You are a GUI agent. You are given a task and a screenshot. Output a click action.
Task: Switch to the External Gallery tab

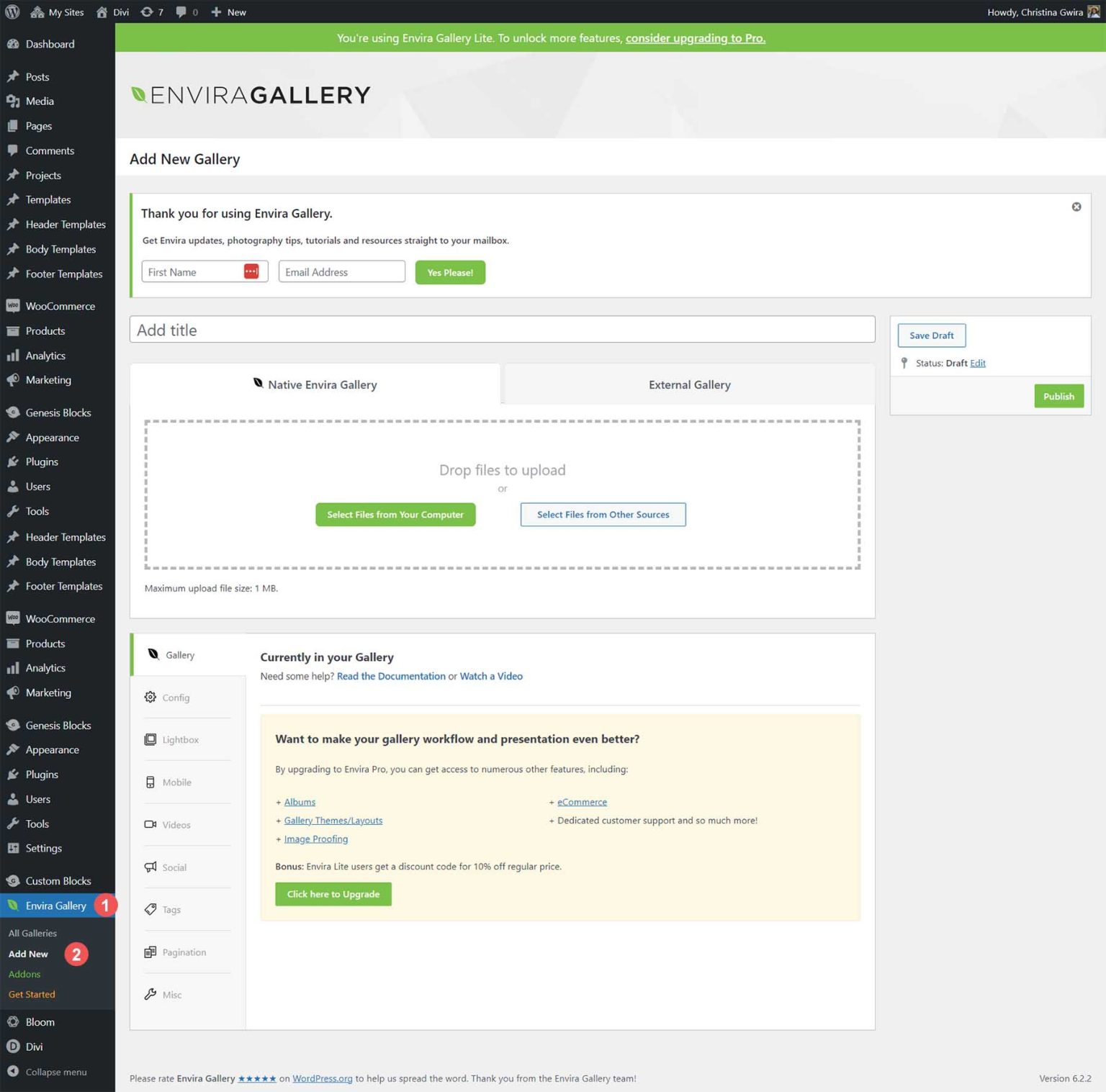(x=688, y=384)
